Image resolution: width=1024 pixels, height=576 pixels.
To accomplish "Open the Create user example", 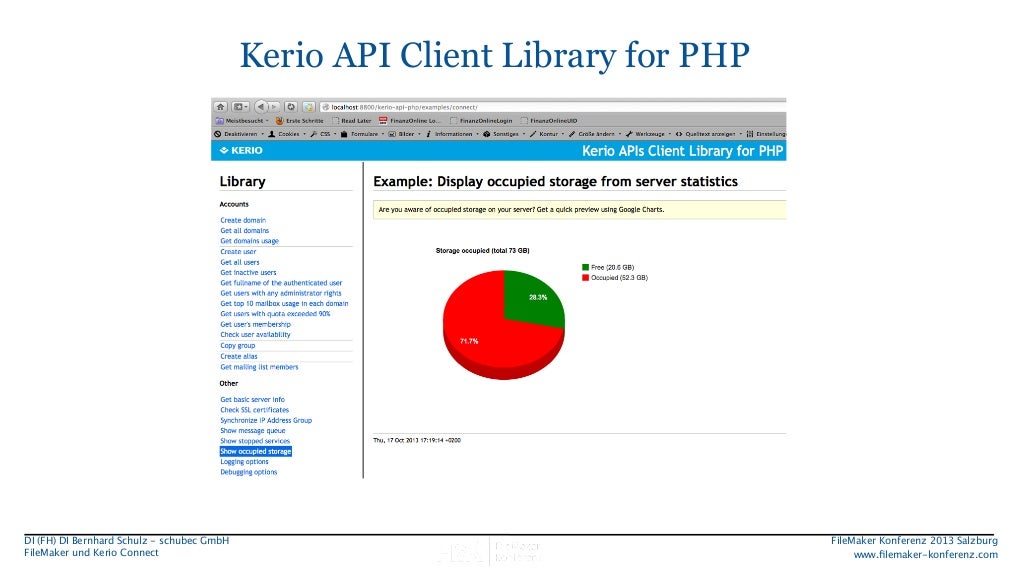I will pos(238,251).
